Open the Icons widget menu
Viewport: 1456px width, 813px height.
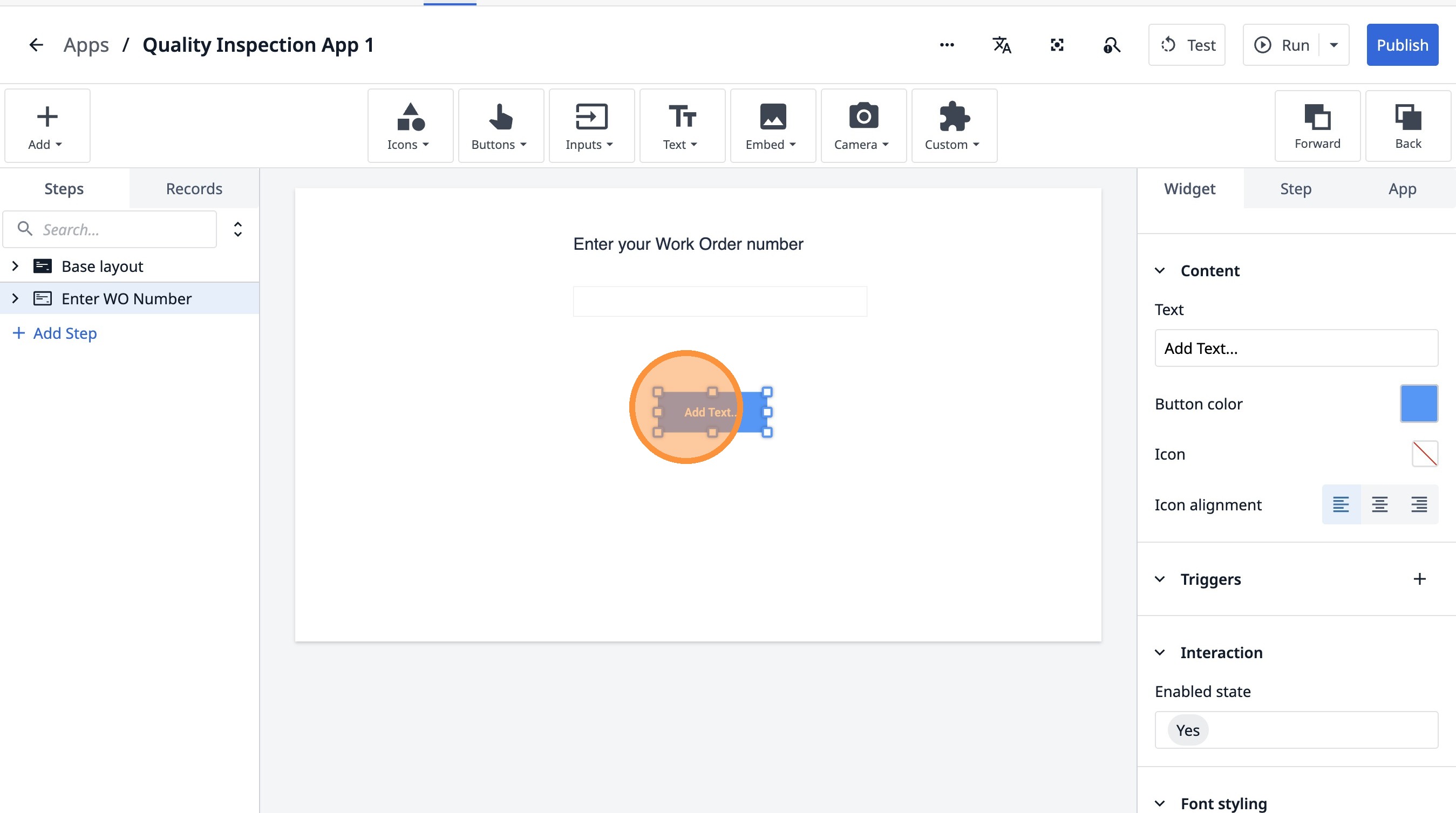410,125
